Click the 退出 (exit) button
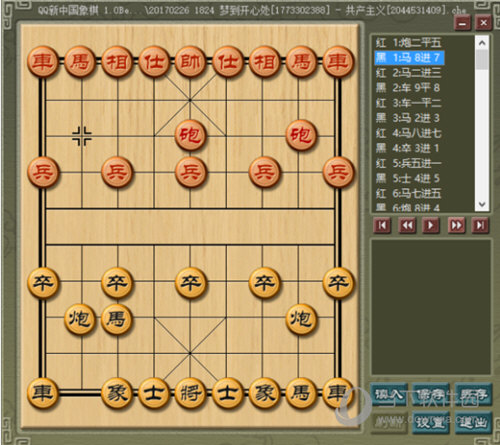The height and width of the screenshot is (445, 500). pos(473,423)
